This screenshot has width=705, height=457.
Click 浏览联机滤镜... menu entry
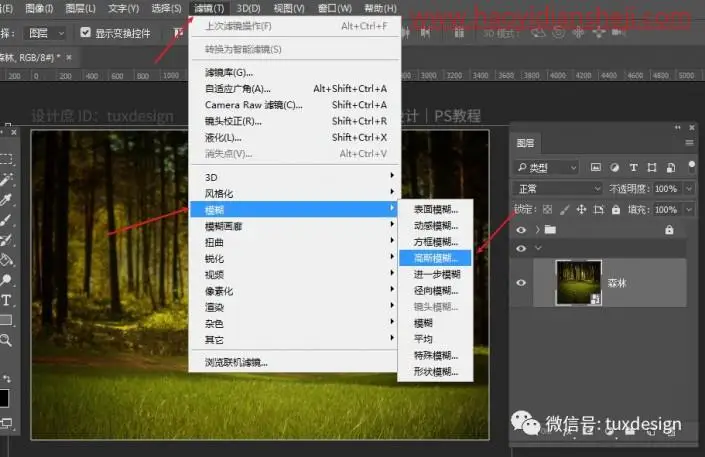(x=294, y=362)
